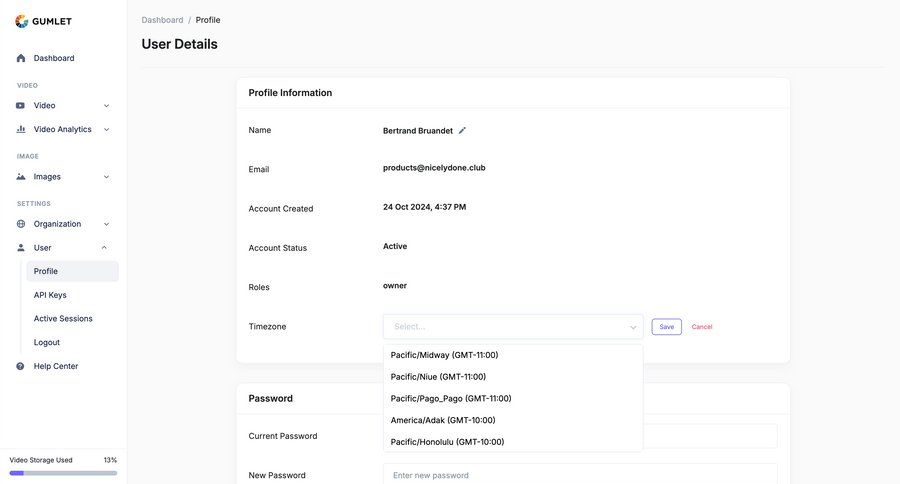900x484 pixels.
Task: Click the 13% storage usage value
Action: 110,460
